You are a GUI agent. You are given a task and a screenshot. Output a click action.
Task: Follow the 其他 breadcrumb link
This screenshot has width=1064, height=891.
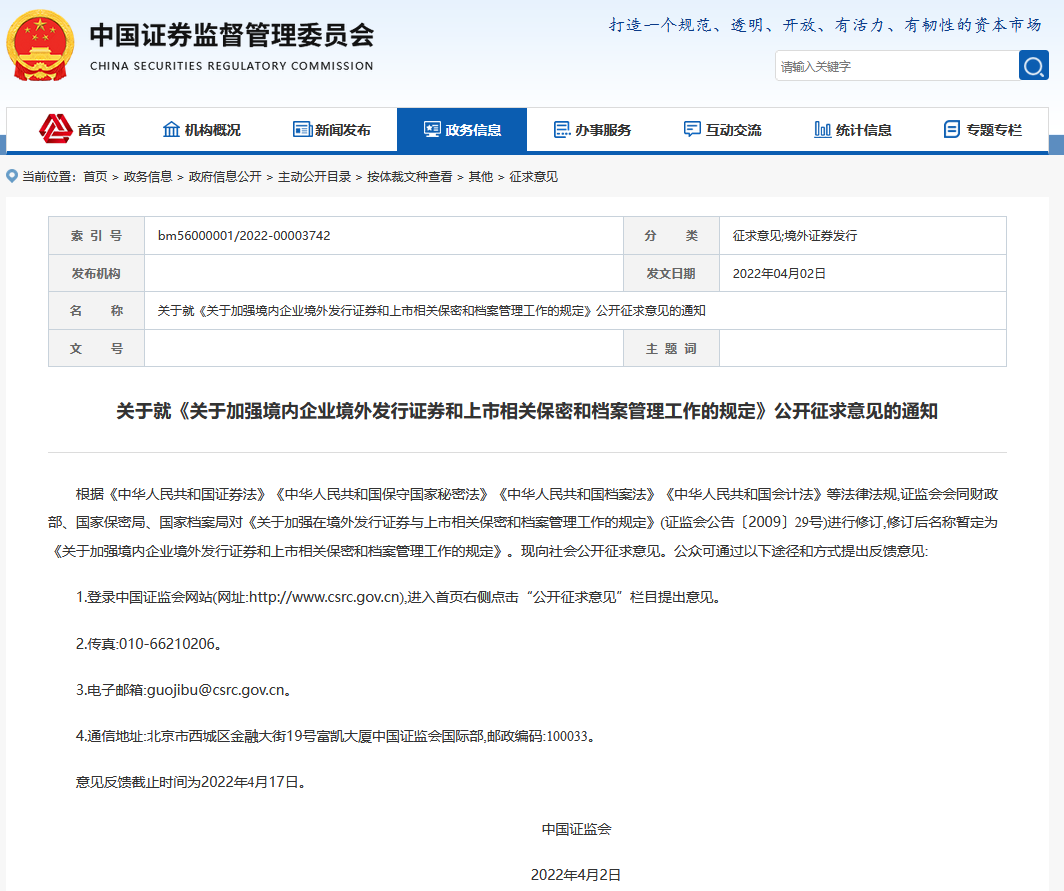click(x=481, y=176)
